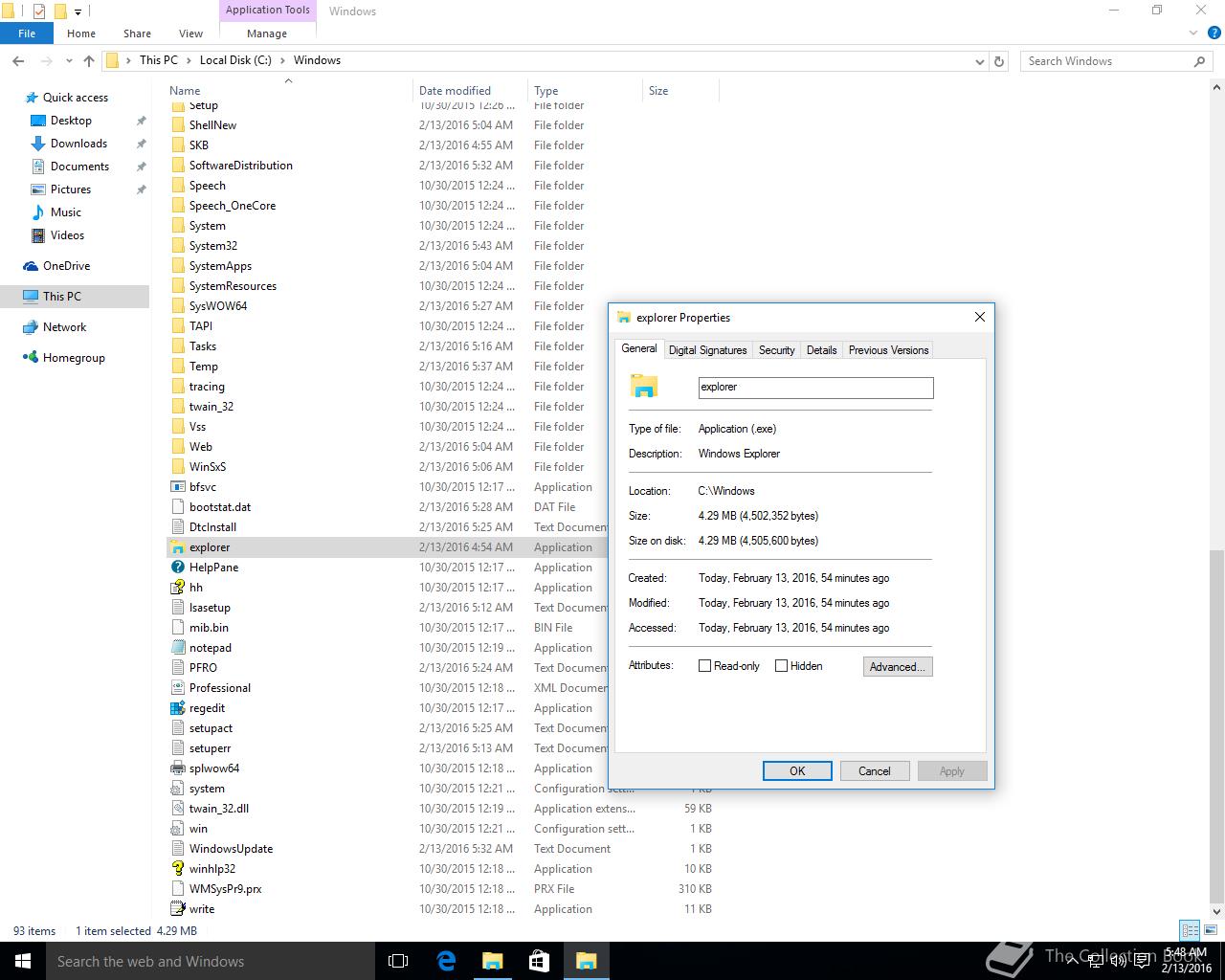This screenshot has width=1225, height=980.
Task: Open the Windows Start button
Action: click(x=23, y=961)
